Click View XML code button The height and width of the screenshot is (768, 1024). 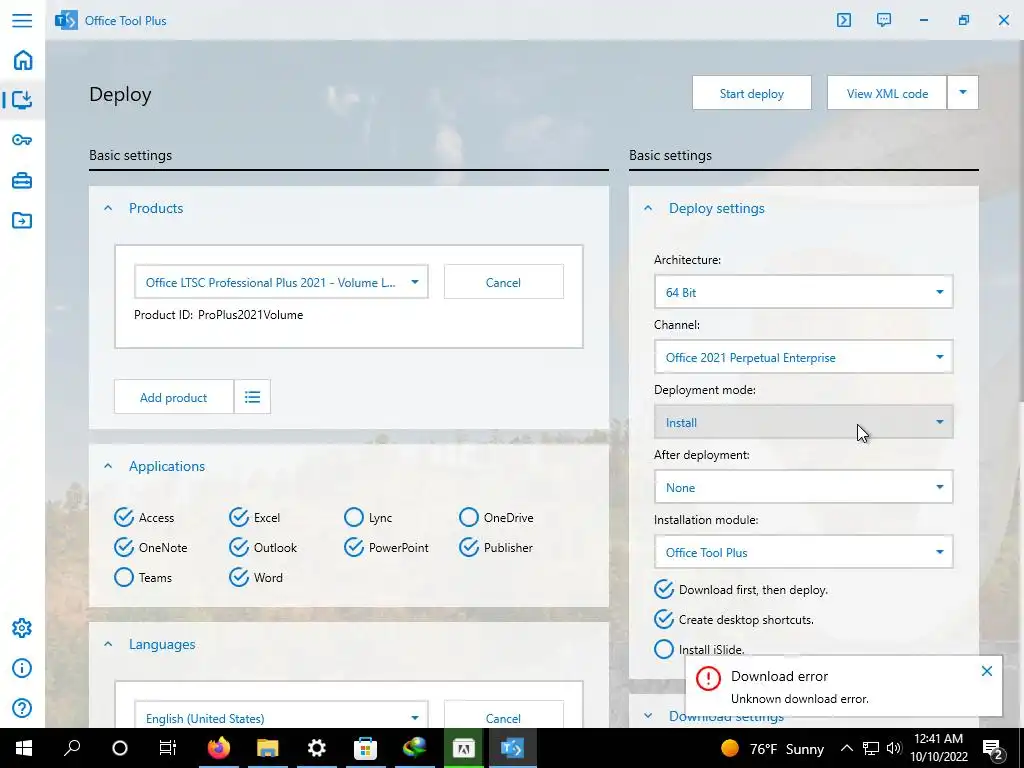(x=887, y=93)
